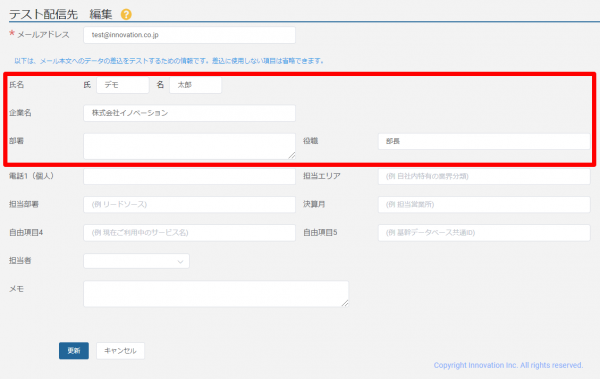Click the 自由項目5 input field
This screenshot has height=379, width=600.
pos(484,233)
